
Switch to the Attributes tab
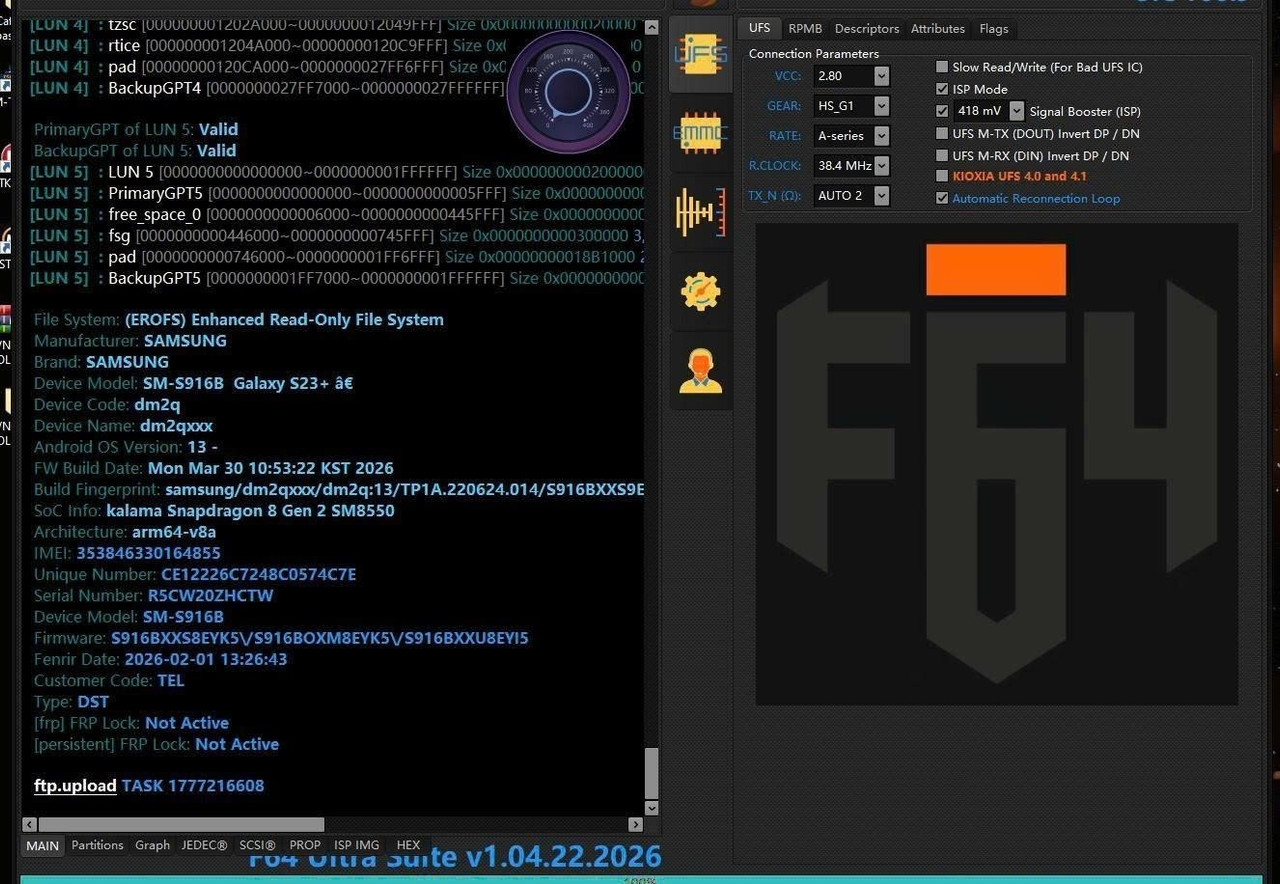[938, 29]
